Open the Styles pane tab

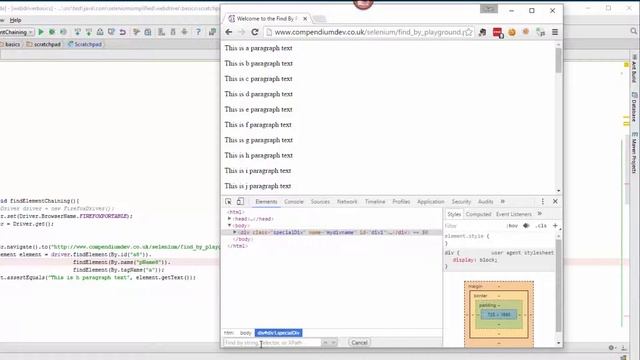pyautogui.click(x=453, y=214)
